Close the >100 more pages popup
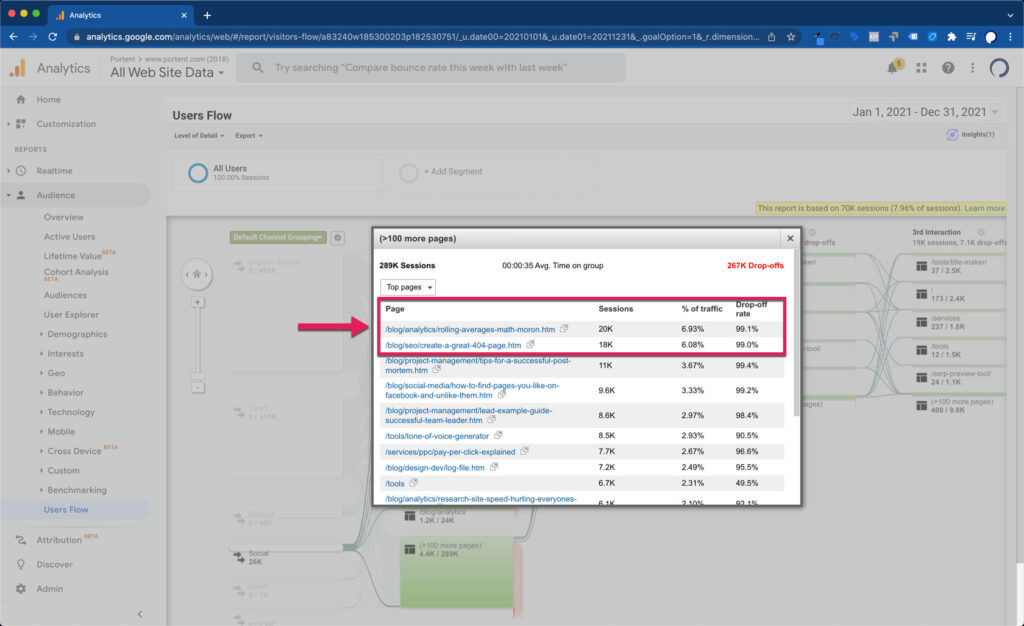Screen dimensions: 1024x626 [790, 238]
